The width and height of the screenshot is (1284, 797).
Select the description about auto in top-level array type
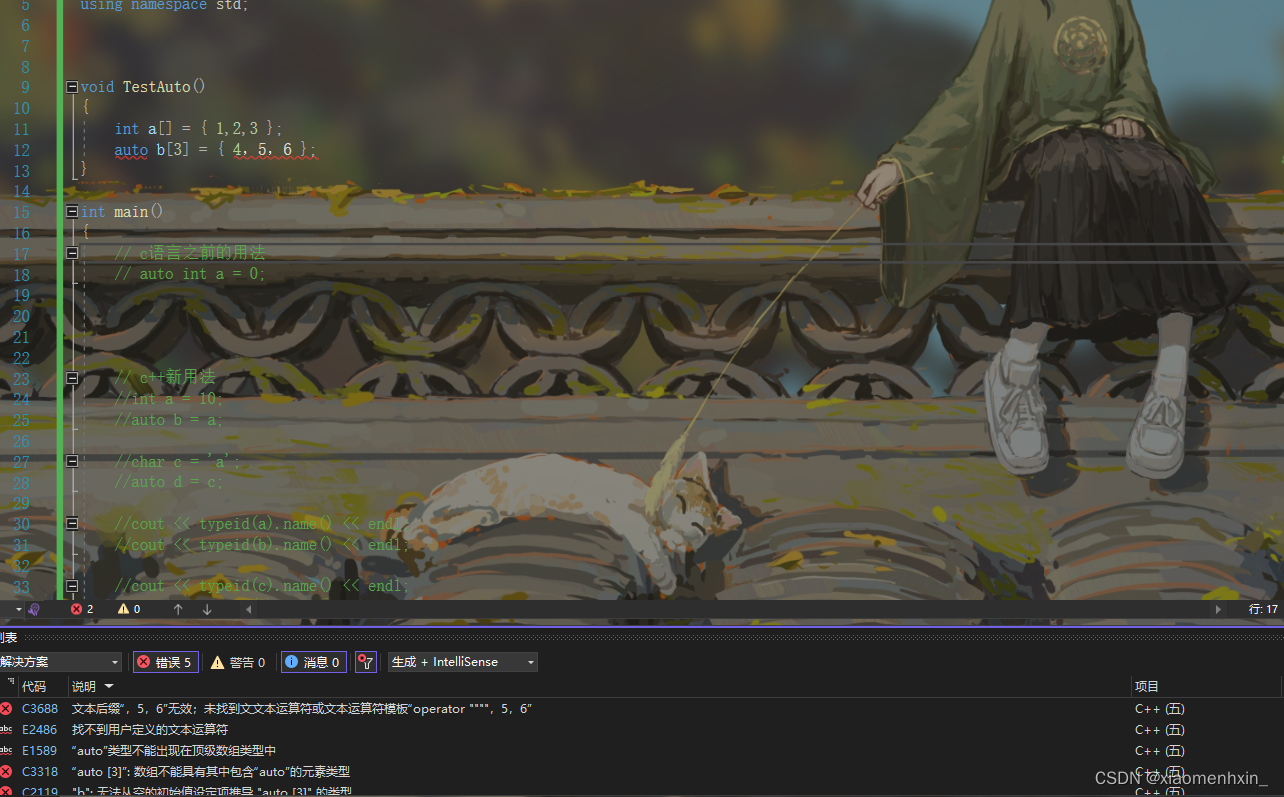(x=174, y=751)
